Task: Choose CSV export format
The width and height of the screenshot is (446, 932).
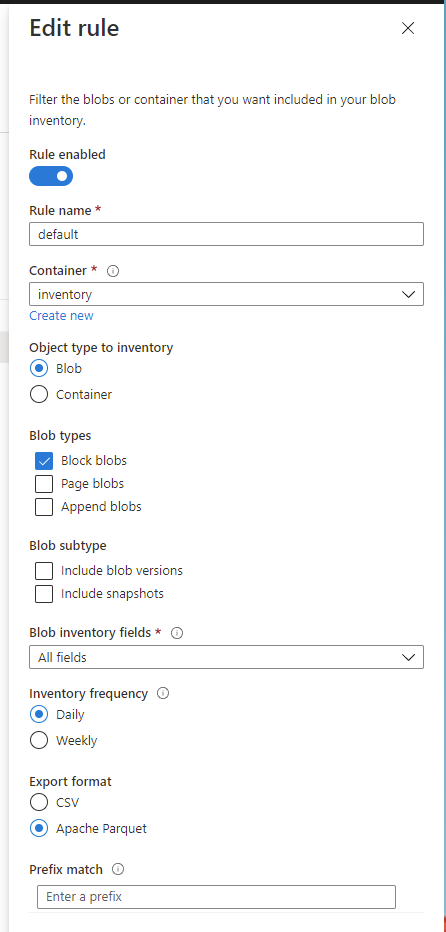Action: point(39,802)
